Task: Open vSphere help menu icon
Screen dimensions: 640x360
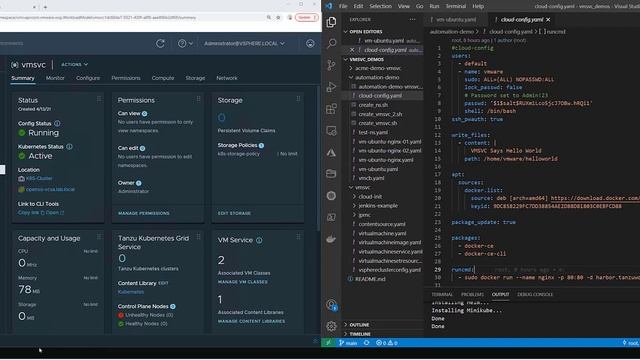Action: pos(185,43)
